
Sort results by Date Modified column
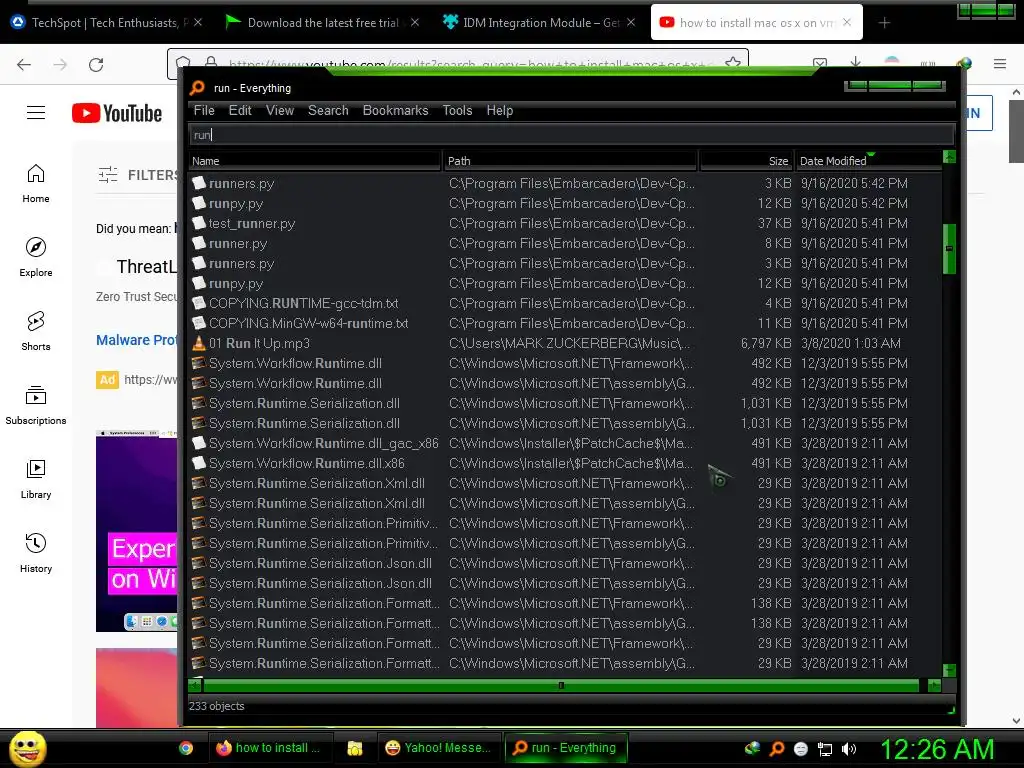pyautogui.click(x=868, y=161)
